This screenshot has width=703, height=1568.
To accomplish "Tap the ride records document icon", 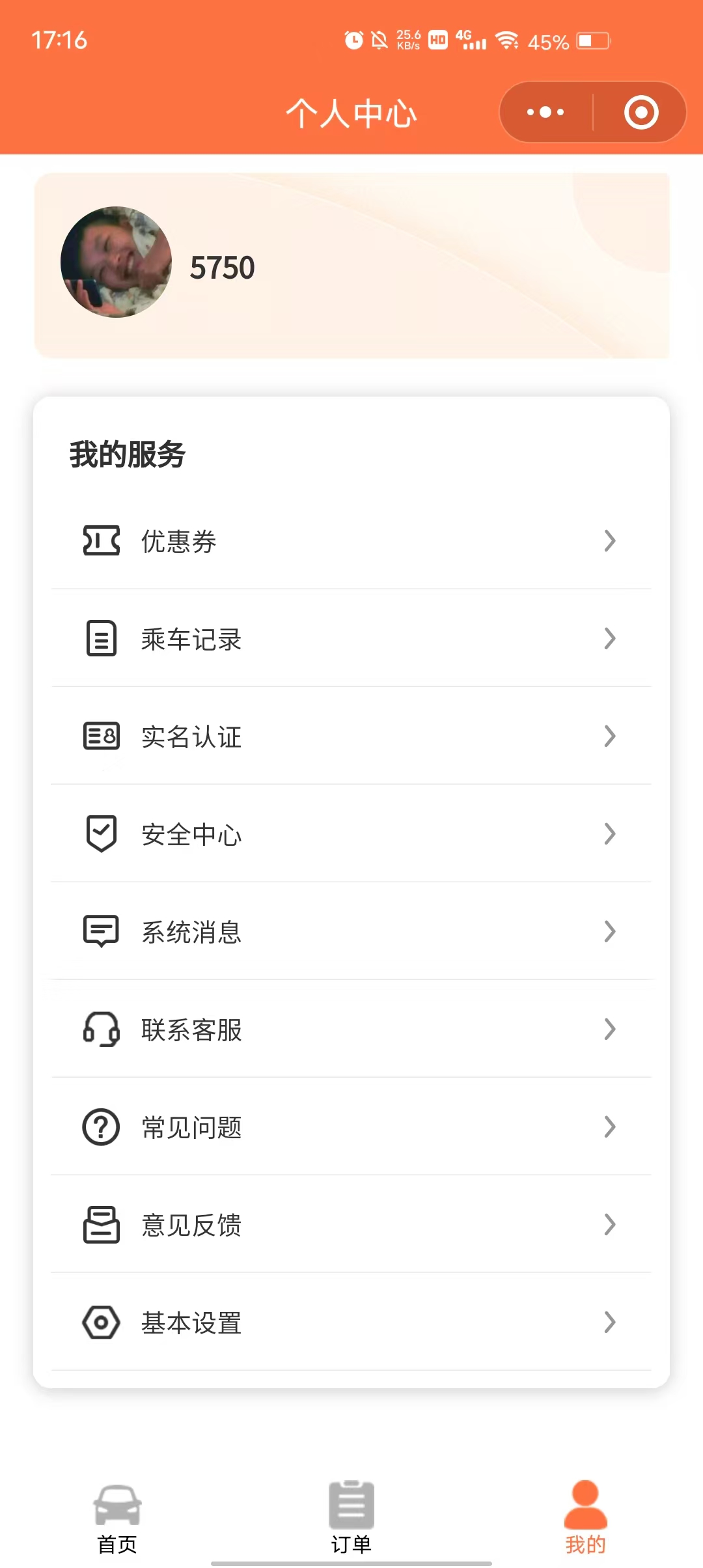I will [x=101, y=638].
